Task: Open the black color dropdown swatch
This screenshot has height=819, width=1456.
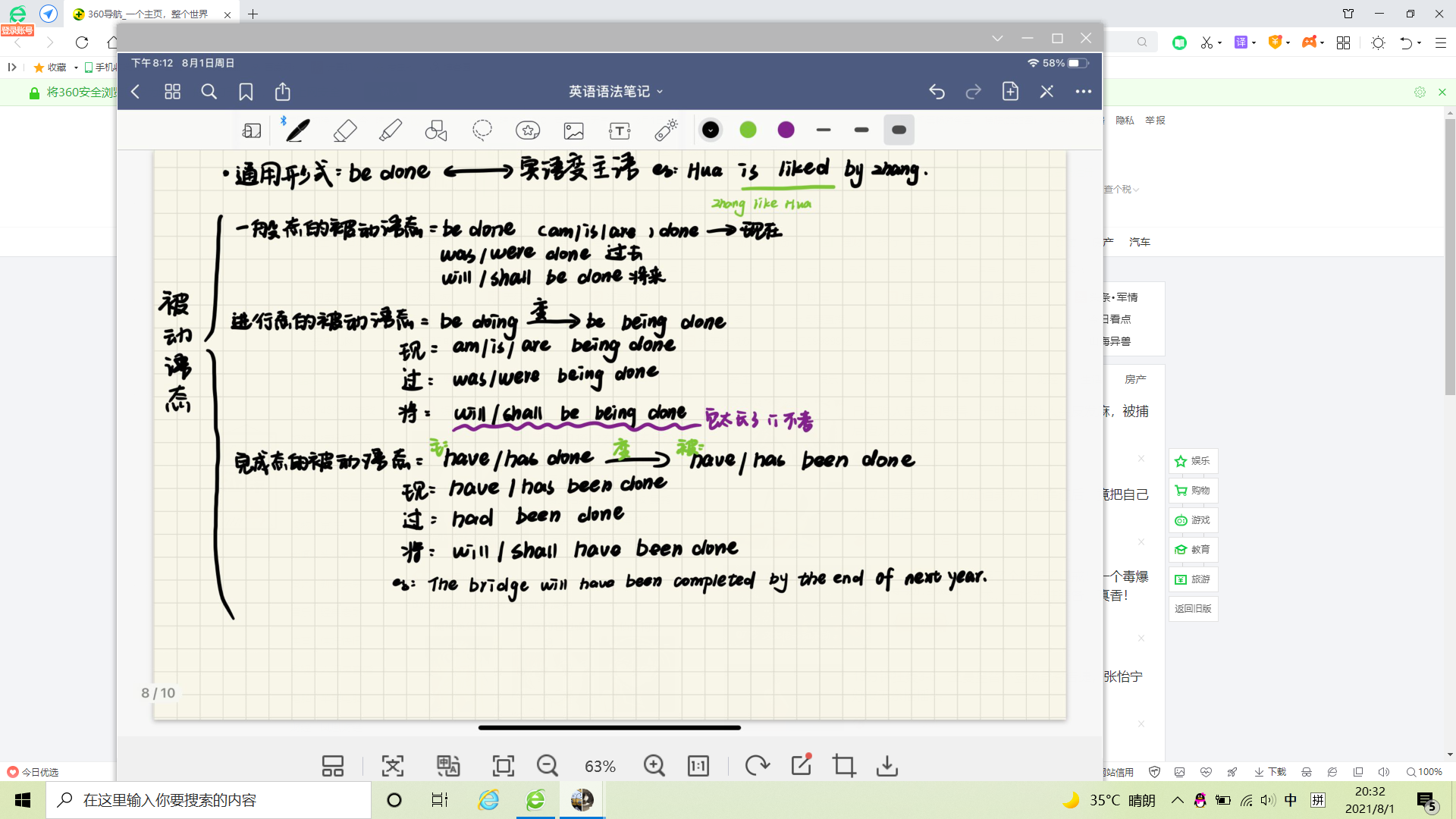Action: pos(711,130)
